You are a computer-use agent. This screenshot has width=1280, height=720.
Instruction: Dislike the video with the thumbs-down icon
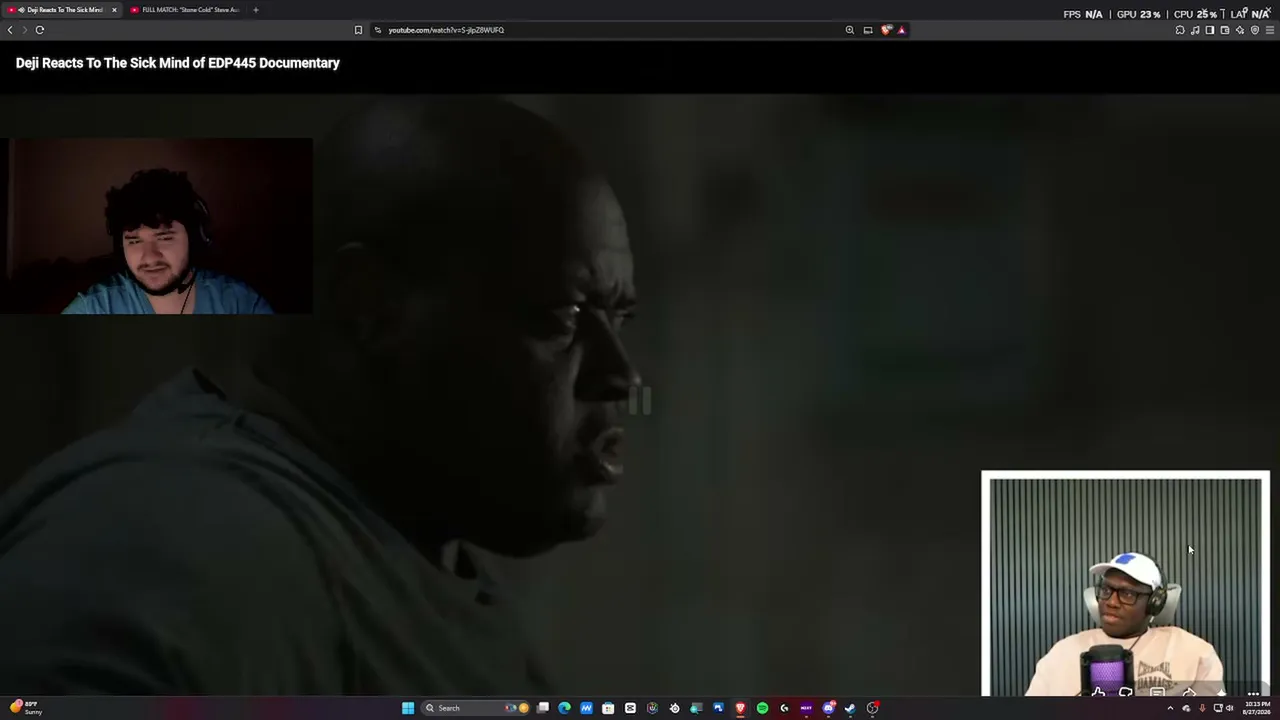[1126, 692]
